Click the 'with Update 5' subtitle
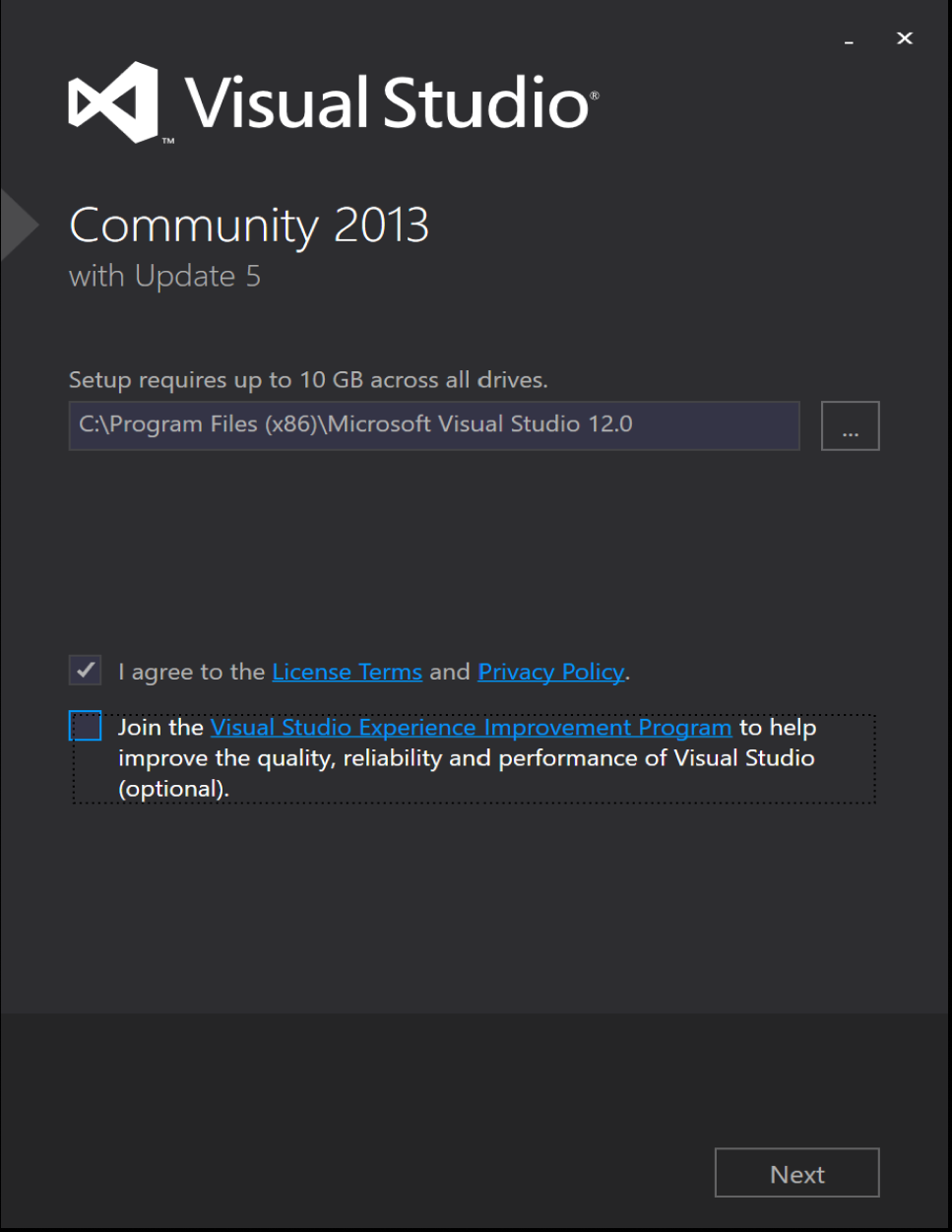 [x=164, y=277]
